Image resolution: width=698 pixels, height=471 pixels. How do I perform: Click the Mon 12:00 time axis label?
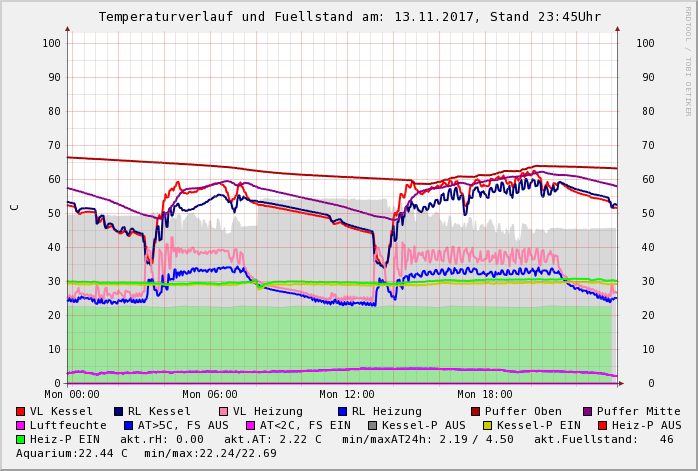(347, 395)
